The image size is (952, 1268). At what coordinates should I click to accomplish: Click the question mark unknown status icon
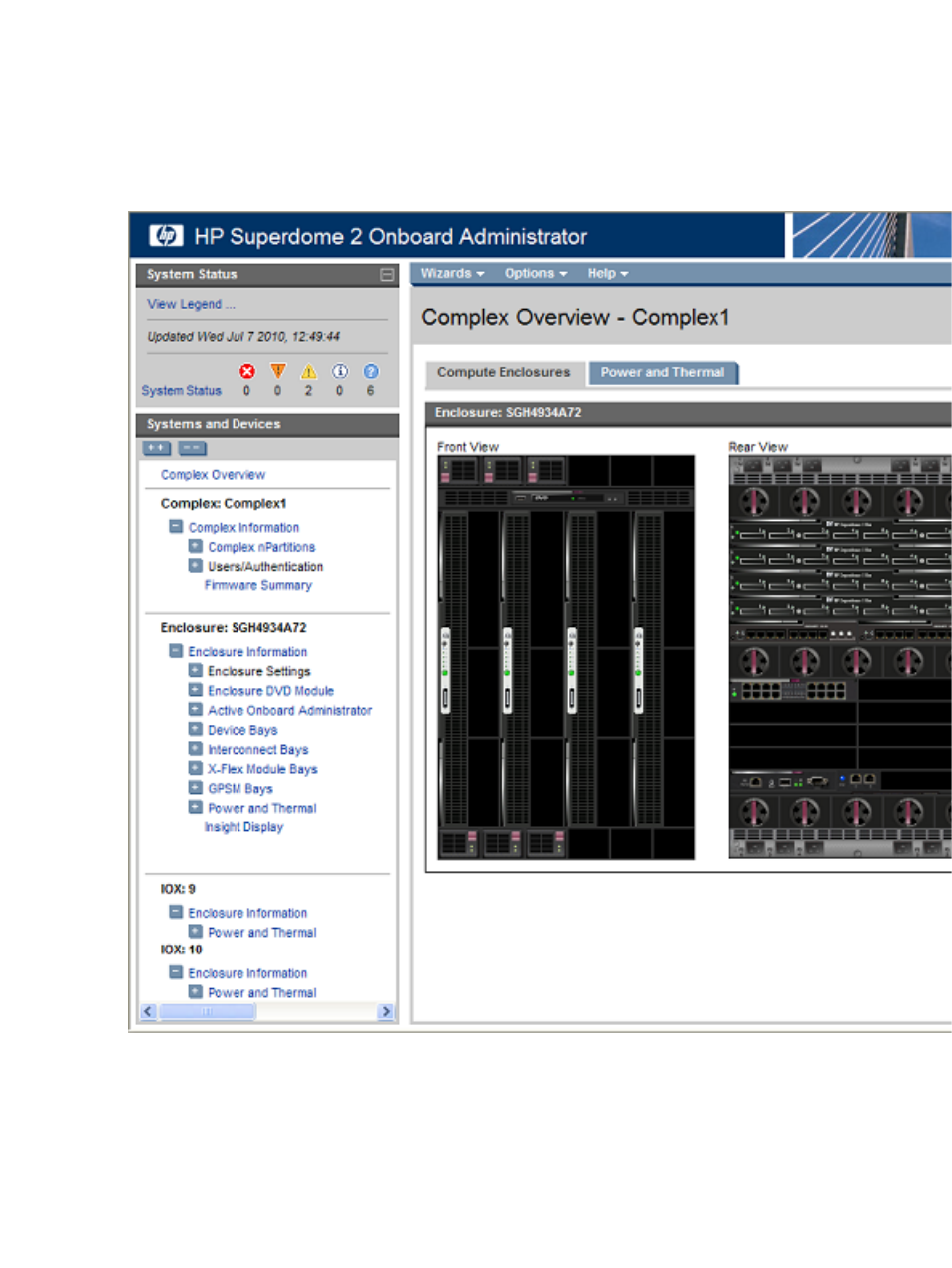(371, 371)
